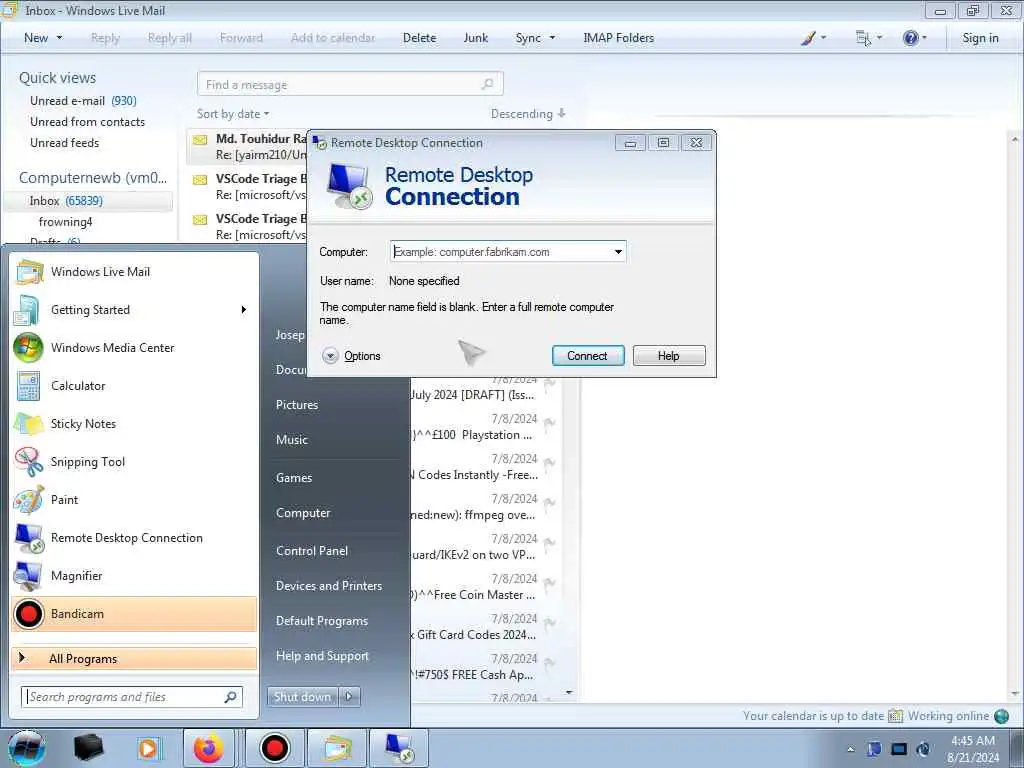Select the frowning4 folder
Viewport: 1024px width, 768px height.
coord(65,222)
